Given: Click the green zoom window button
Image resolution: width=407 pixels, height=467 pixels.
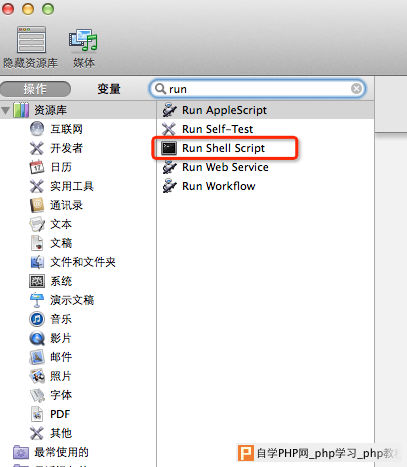Looking at the screenshot, I should (48, 9).
